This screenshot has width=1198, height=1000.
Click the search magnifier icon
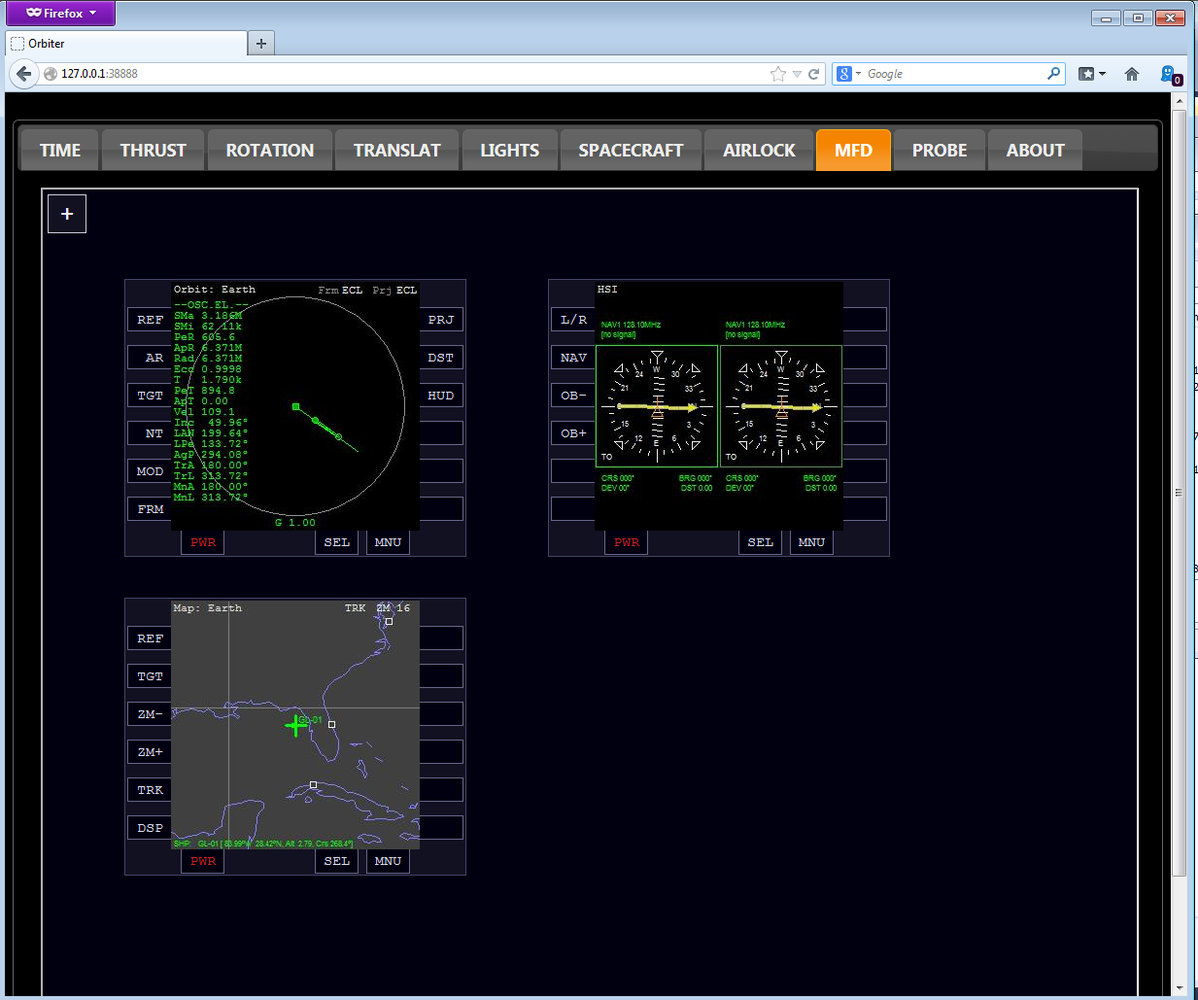[1054, 73]
